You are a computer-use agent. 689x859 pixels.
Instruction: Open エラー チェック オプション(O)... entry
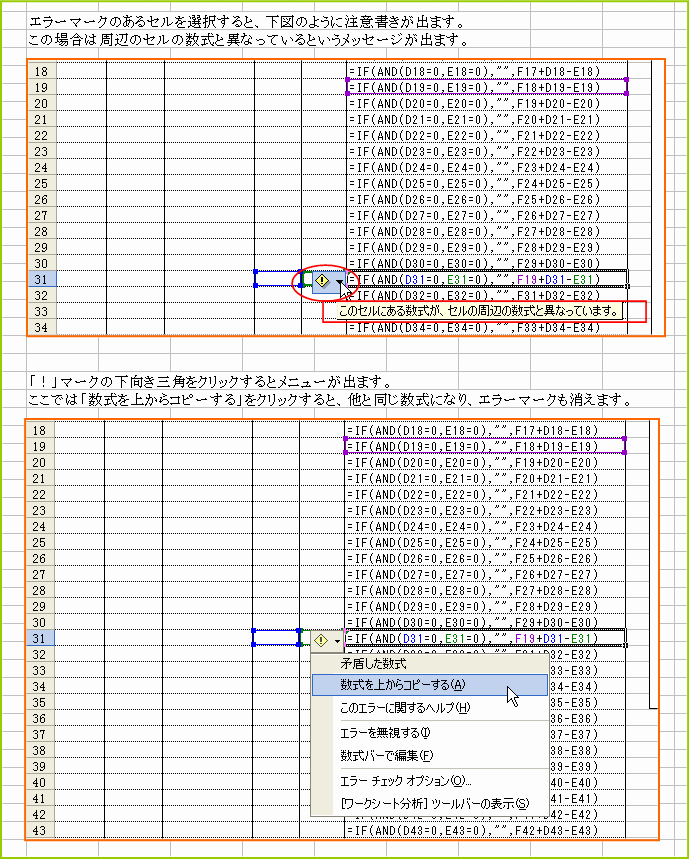[x=429, y=781]
